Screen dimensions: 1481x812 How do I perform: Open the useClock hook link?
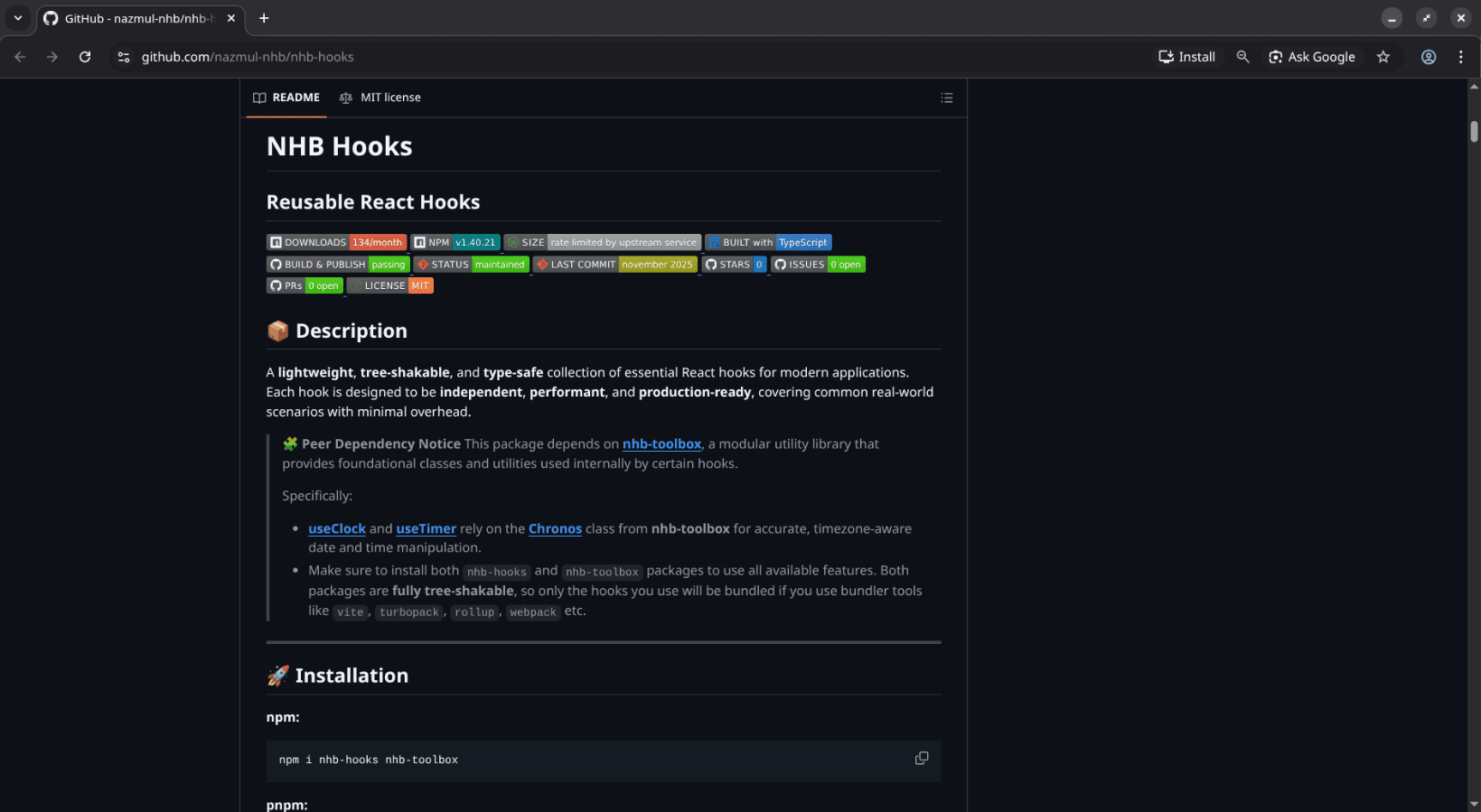(x=337, y=528)
